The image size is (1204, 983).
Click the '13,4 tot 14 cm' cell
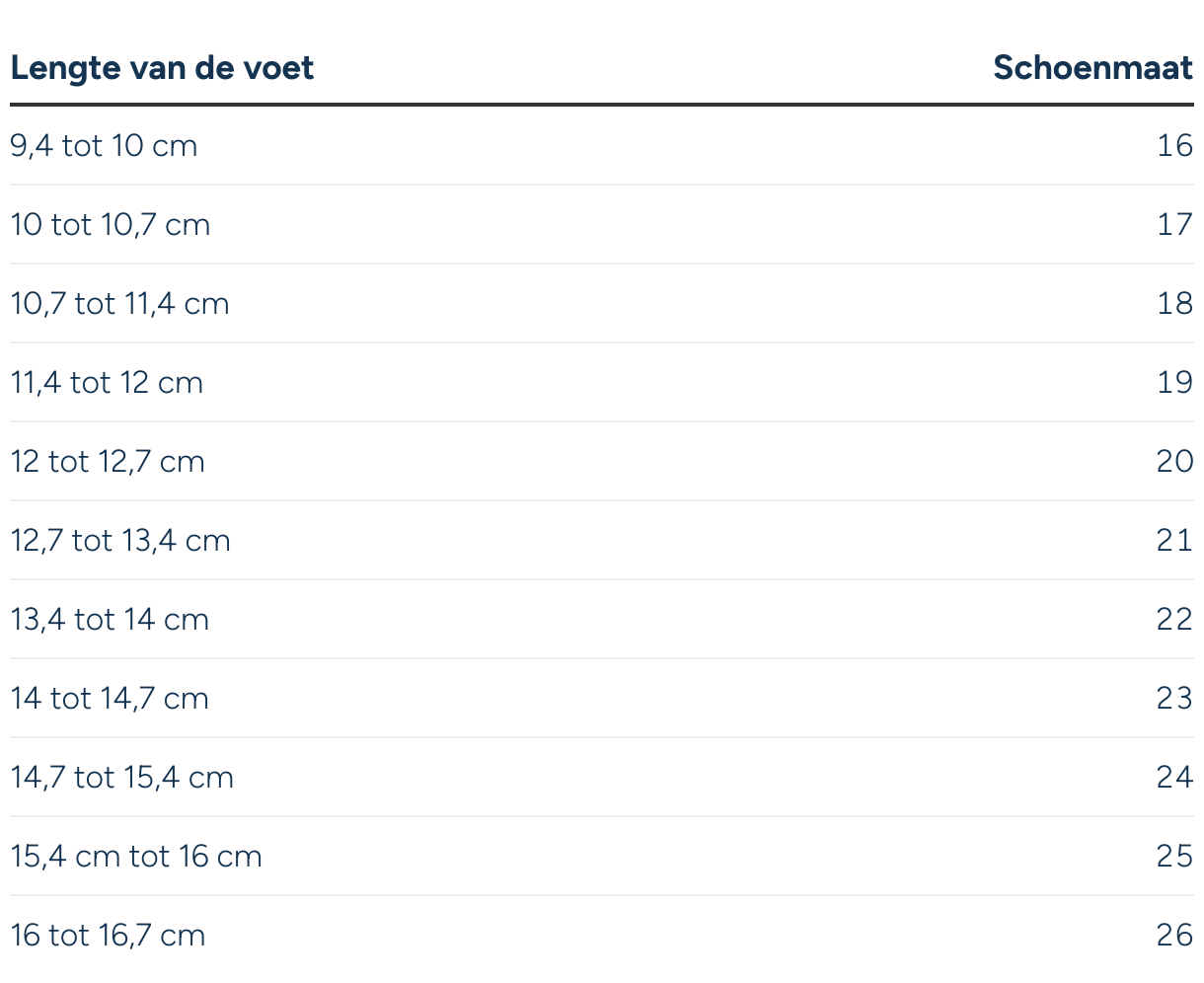coord(110,620)
